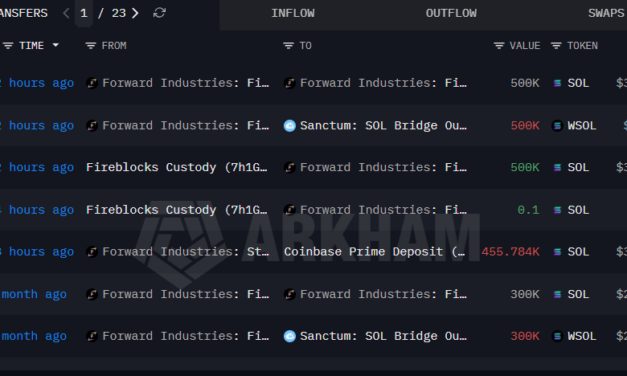Click red 300K WSOL value cell
This screenshot has width=627, height=376.
[525, 336]
